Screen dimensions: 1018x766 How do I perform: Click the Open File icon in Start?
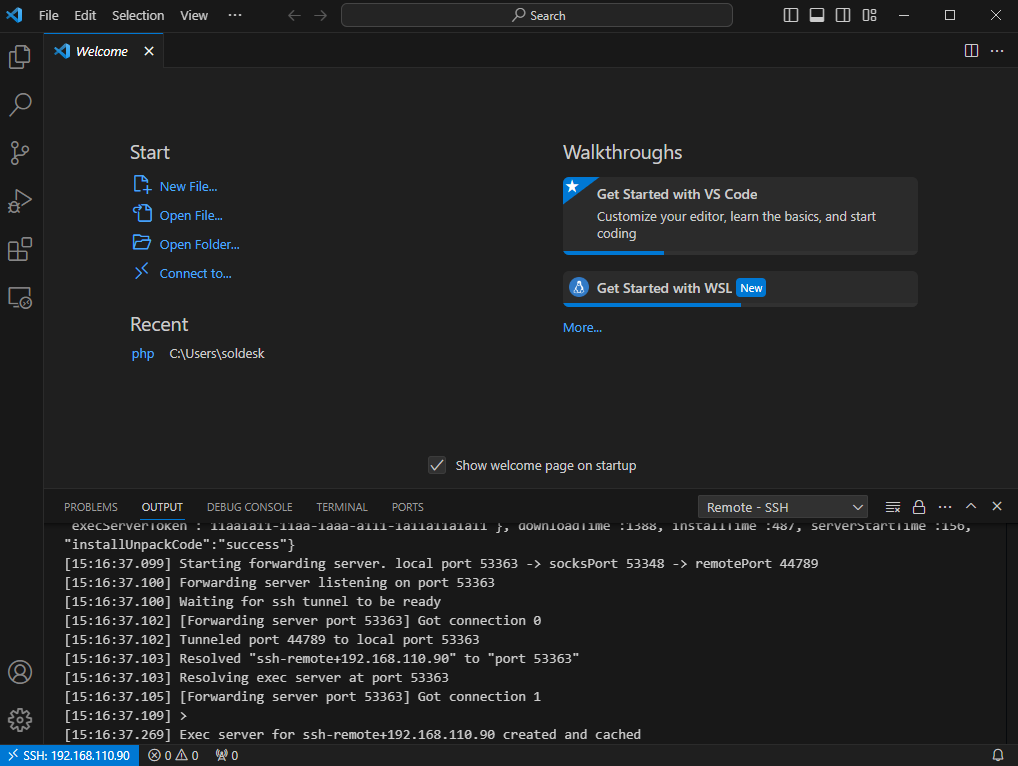point(142,214)
